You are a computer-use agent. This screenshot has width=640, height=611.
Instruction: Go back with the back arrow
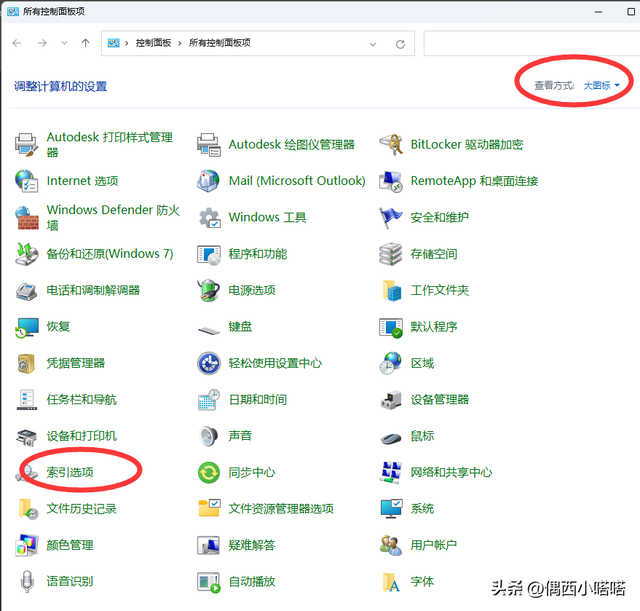point(17,43)
